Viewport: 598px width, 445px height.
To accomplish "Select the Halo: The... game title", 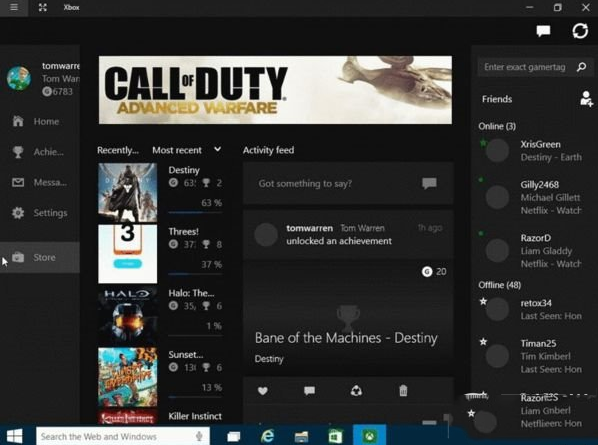I will click(x=191, y=293).
